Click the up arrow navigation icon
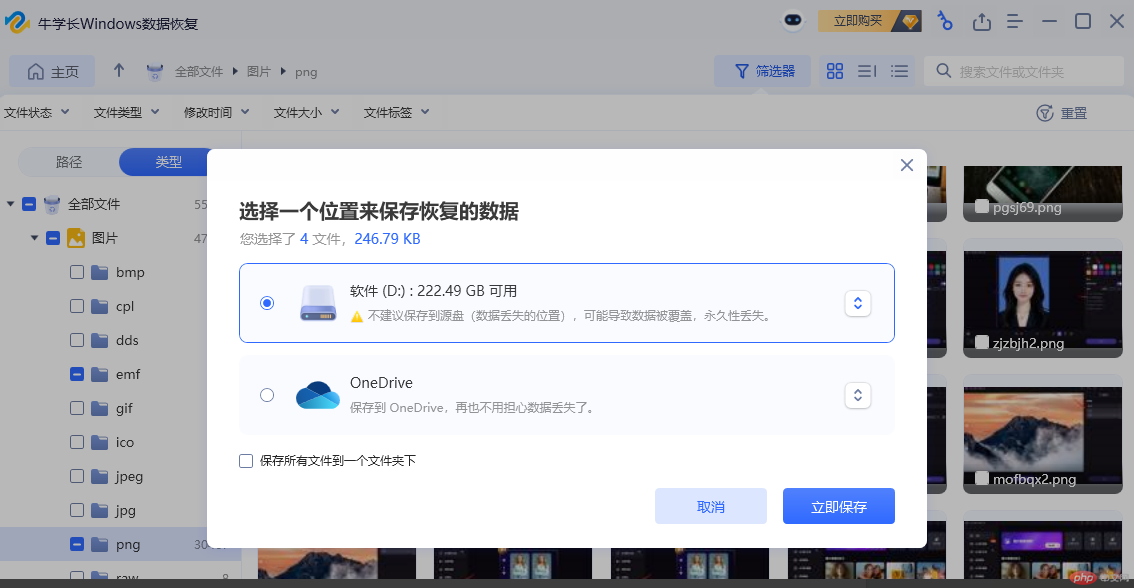Viewport: 1134px width, 588px height. (x=119, y=70)
